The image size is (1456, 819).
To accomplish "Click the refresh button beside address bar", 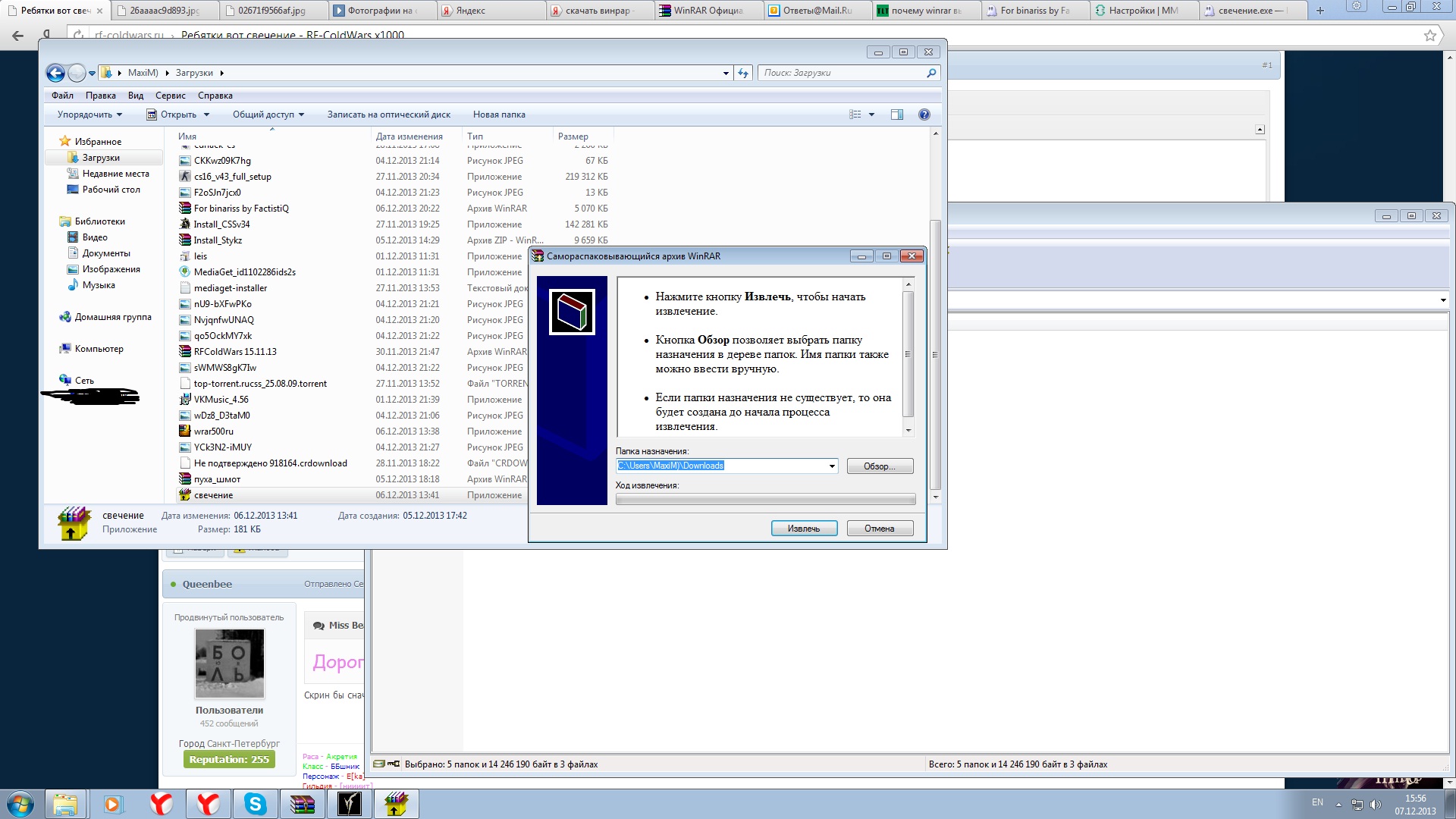I will pyautogui.click(x=743, y=73).
